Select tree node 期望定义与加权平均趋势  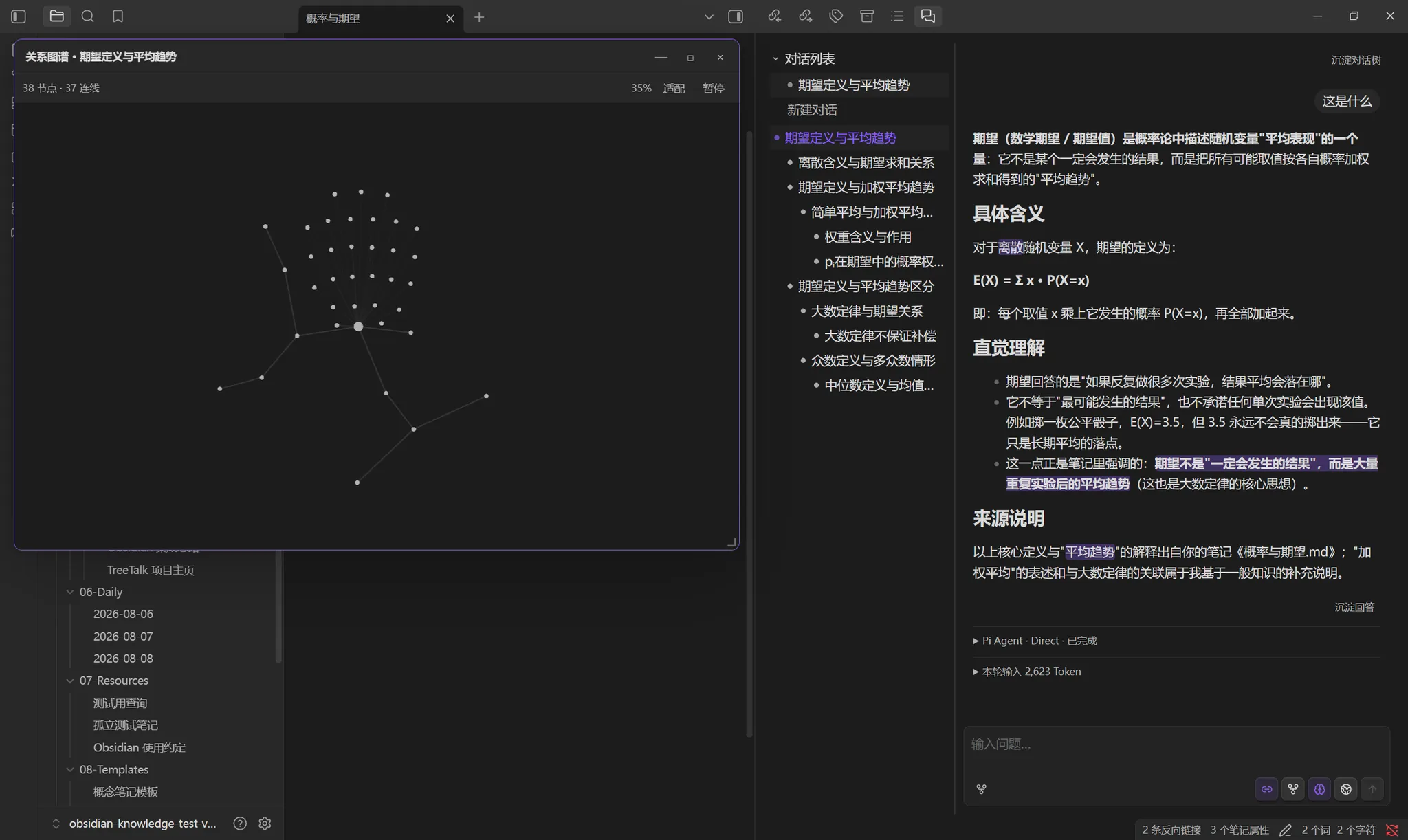[866, 188]
